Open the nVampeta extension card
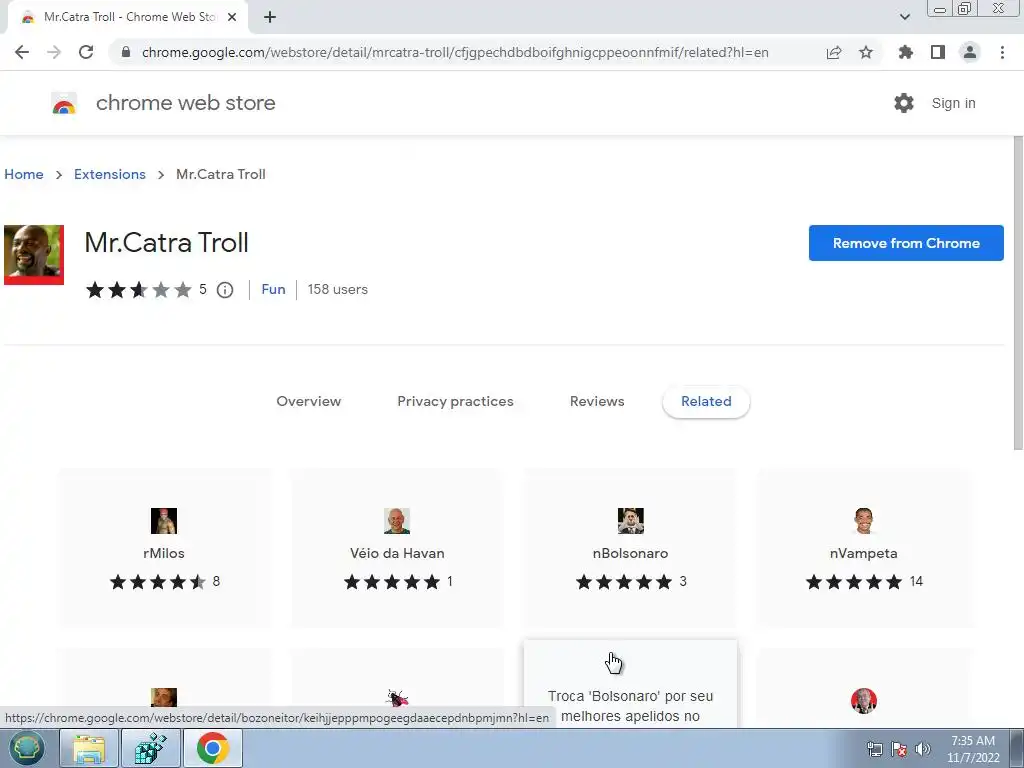This screenshot has width=1024, height=768. coord(863,547)
